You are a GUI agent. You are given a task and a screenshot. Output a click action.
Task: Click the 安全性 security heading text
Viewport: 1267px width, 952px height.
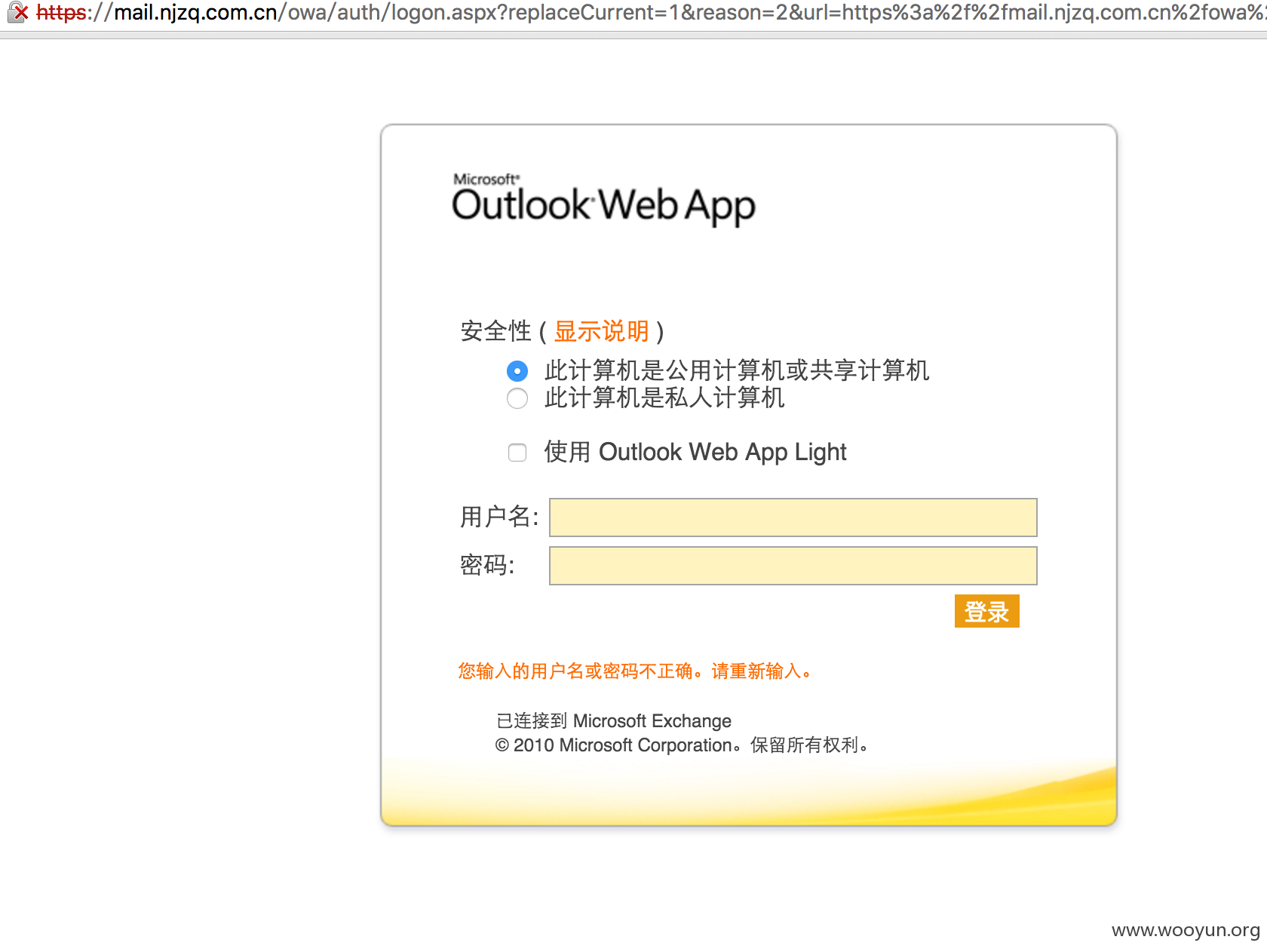pos(495,331)
